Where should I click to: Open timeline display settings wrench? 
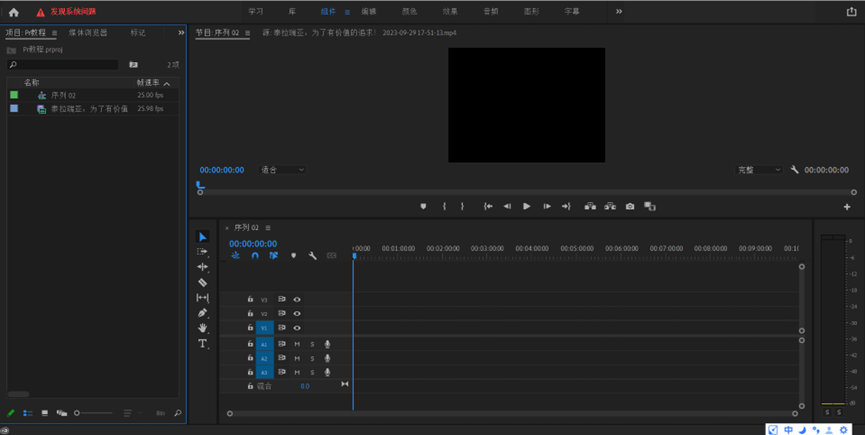click(313, 256)
